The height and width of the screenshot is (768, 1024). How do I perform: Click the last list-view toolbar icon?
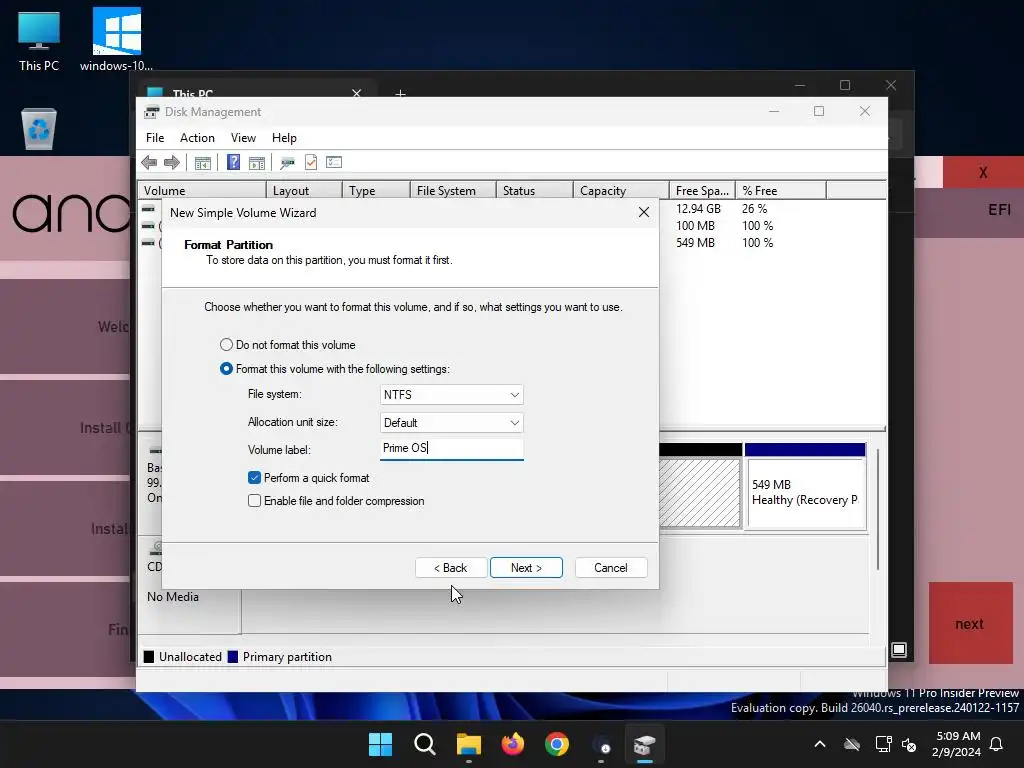pyautogui.click(x=334, y=162)
